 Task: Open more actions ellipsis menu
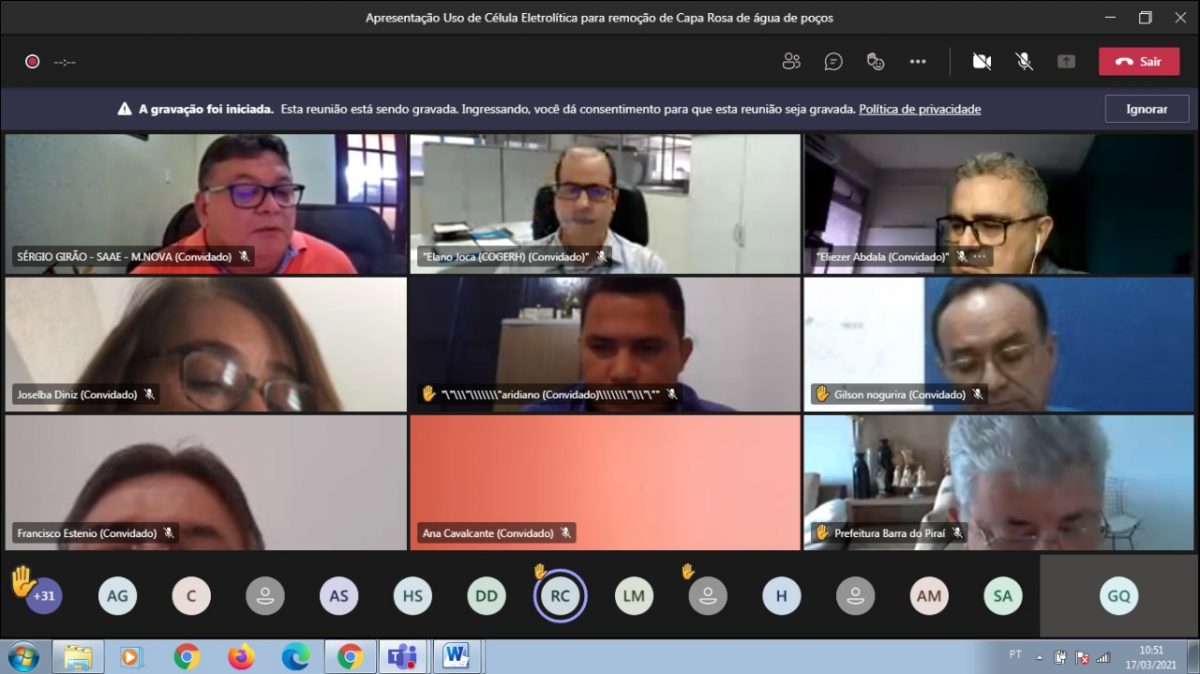pyautogui.click(x=917, y=62)
